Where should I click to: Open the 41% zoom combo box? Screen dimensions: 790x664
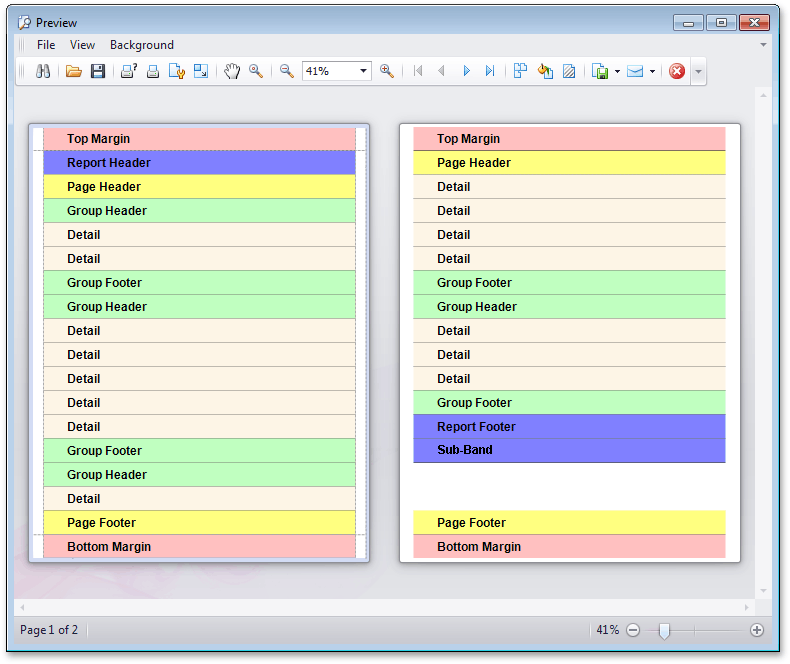tap(337, 71)
